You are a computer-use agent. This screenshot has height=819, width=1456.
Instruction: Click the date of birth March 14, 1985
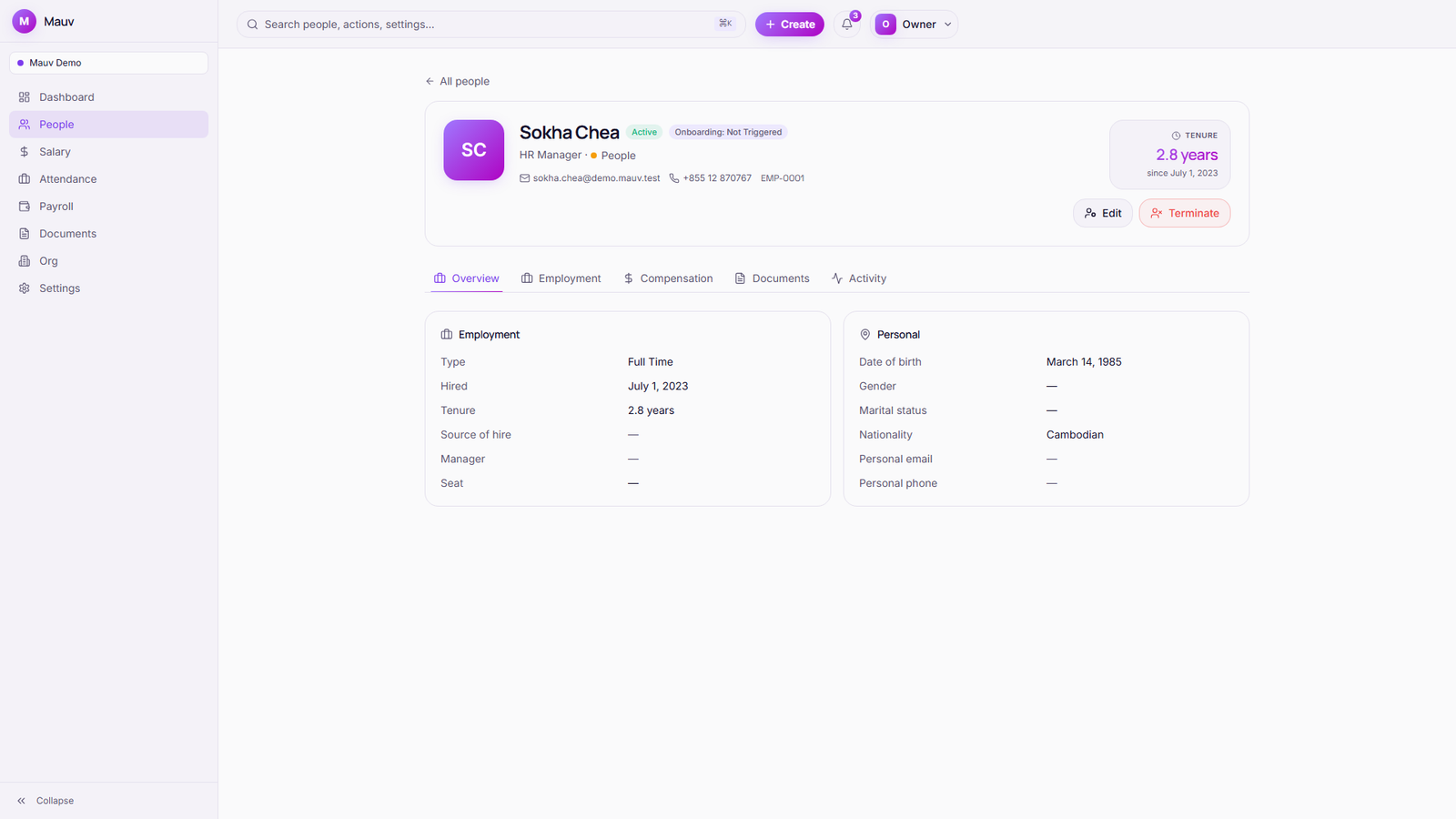click(x=1084, y=362)
